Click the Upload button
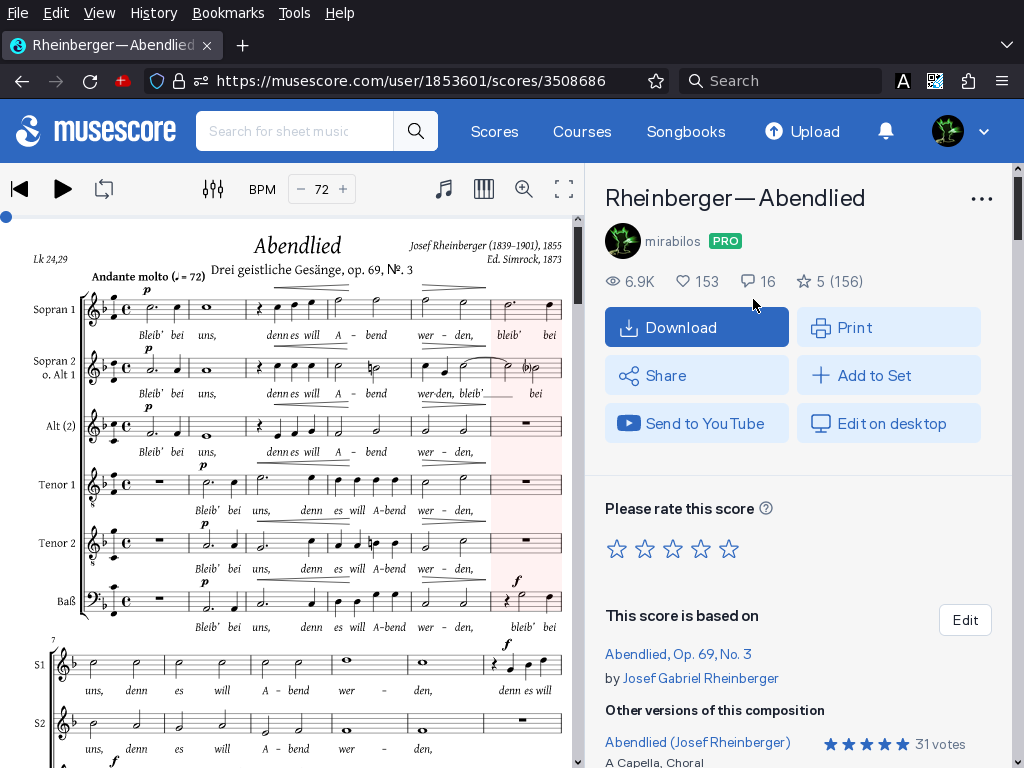This screenshot has height=768, width=1024. [x=803, y=132]
